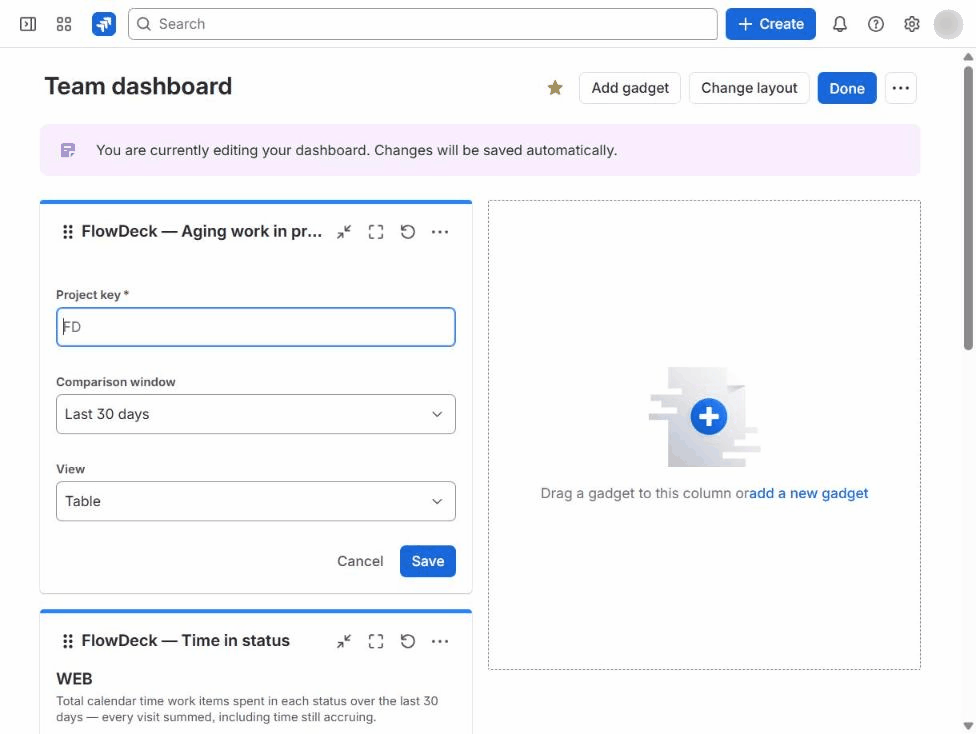
Task: Maximize the Aging work in progress gadget
Action: (x=375, y=232)
